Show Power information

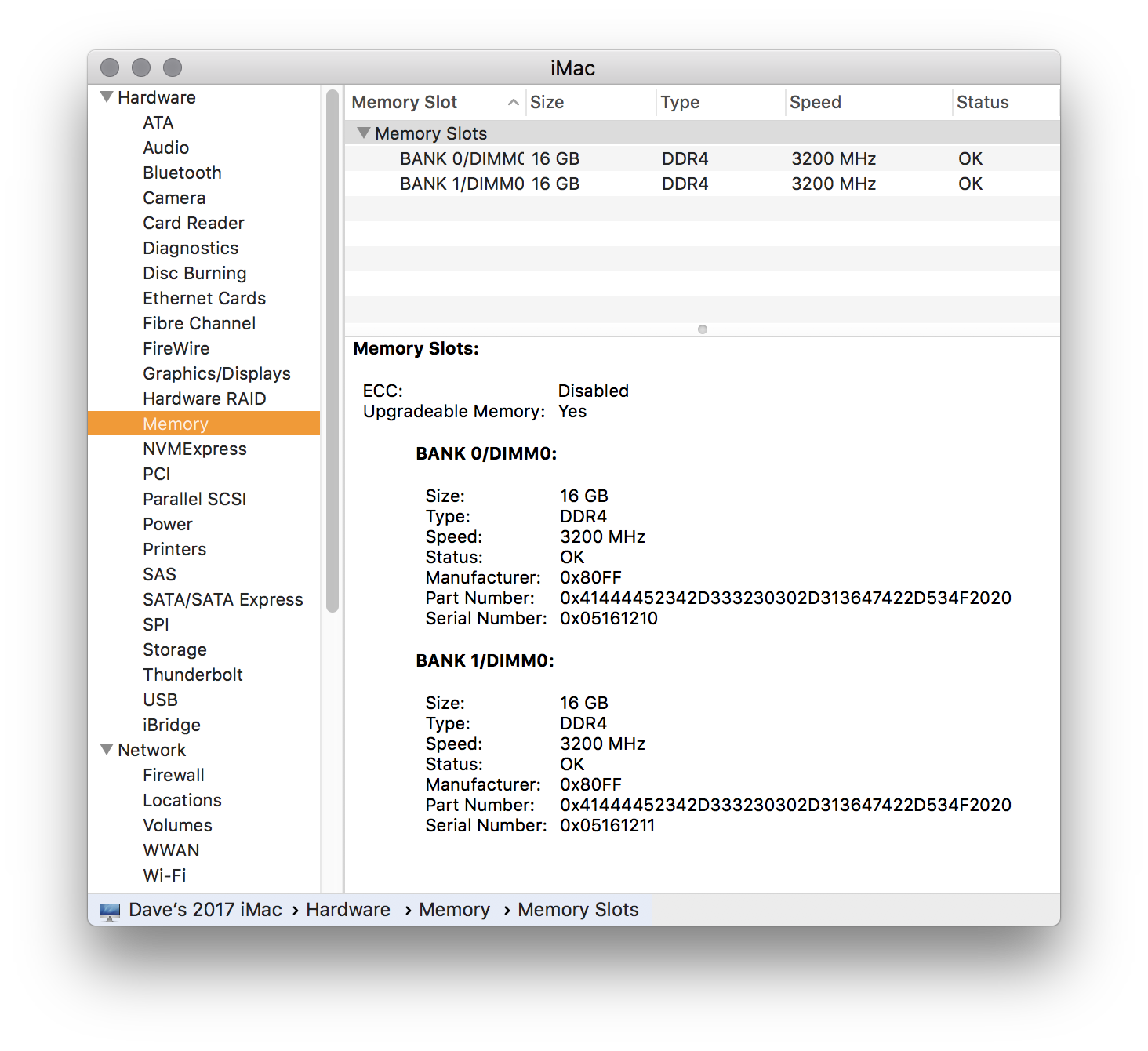tap(168, 524)
